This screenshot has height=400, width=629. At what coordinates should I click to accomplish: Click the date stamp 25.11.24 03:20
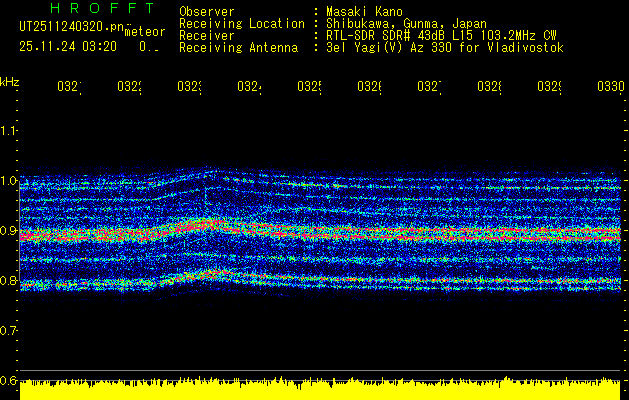[x=68, y=47]
